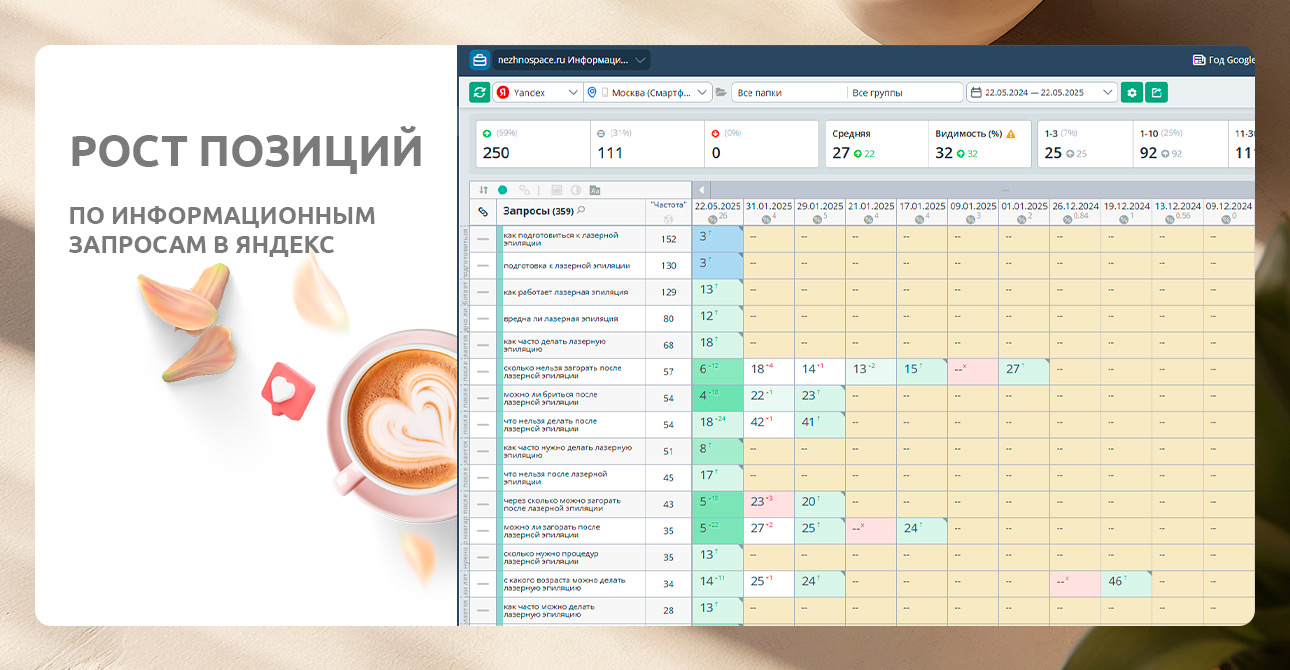This screenshot has height=670, width=1290.
Task: Open project settings via the gear icon
Action: 1131,91
